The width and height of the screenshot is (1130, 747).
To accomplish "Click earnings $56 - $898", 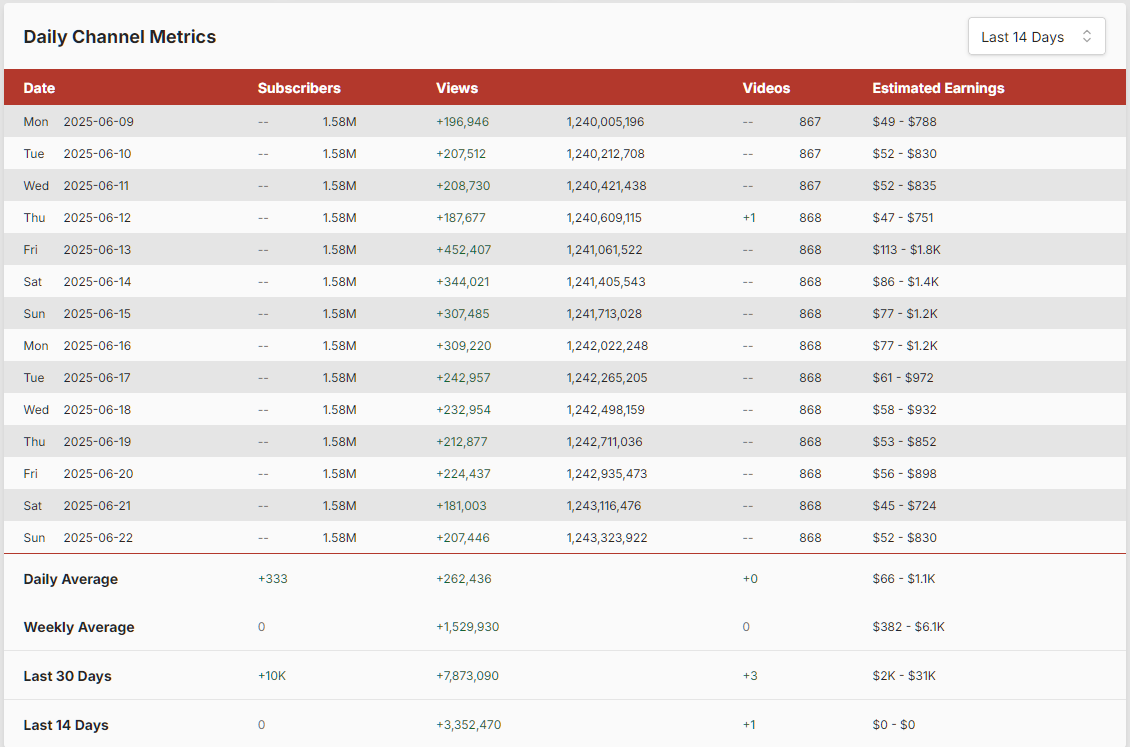I will pyautogui.click(x=904, y=474).
